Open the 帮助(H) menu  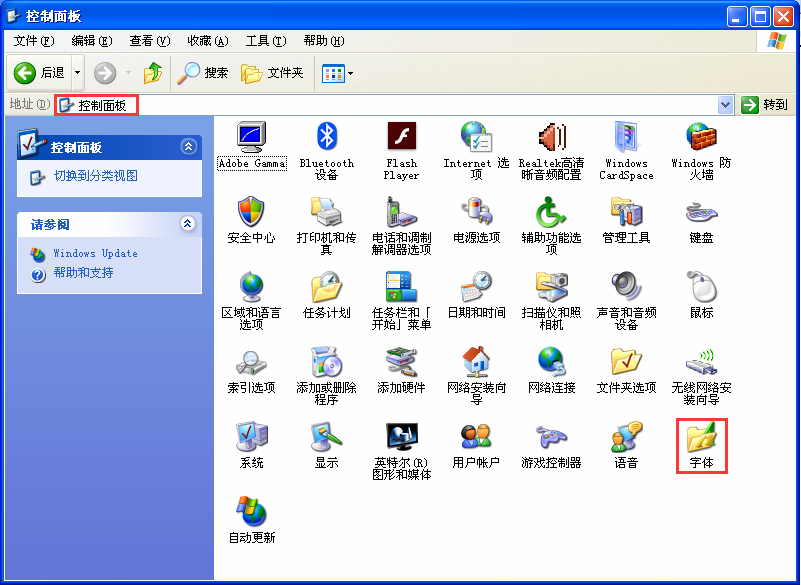pos(324,41)
